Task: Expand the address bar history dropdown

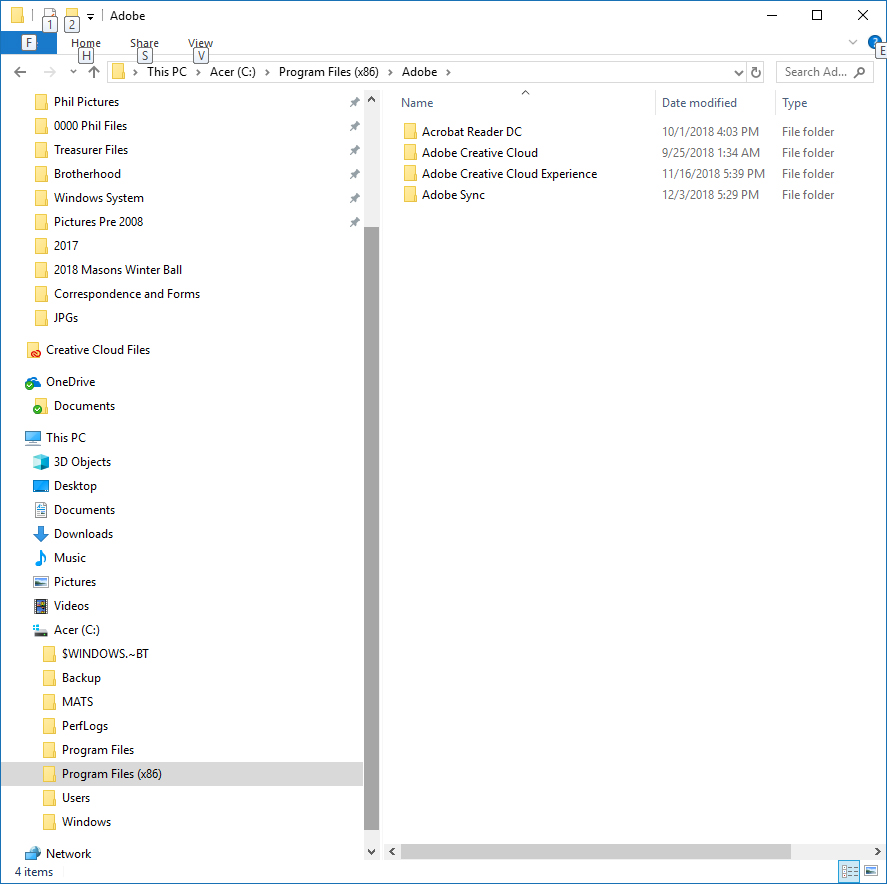Action: 738,72
